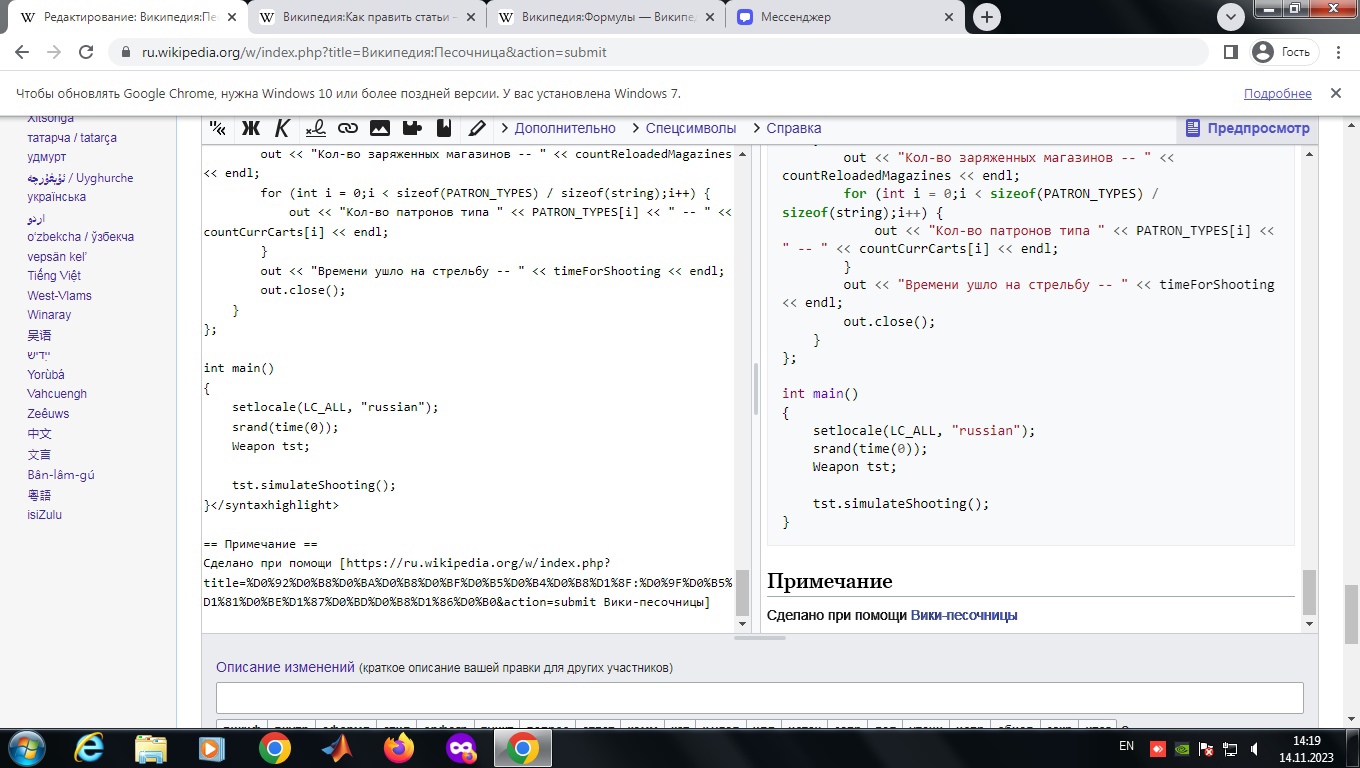Viewport: 1360px width, 768px height.
Task: Toggle the Предпросмотр preview panel
Action: [1247, 128]
